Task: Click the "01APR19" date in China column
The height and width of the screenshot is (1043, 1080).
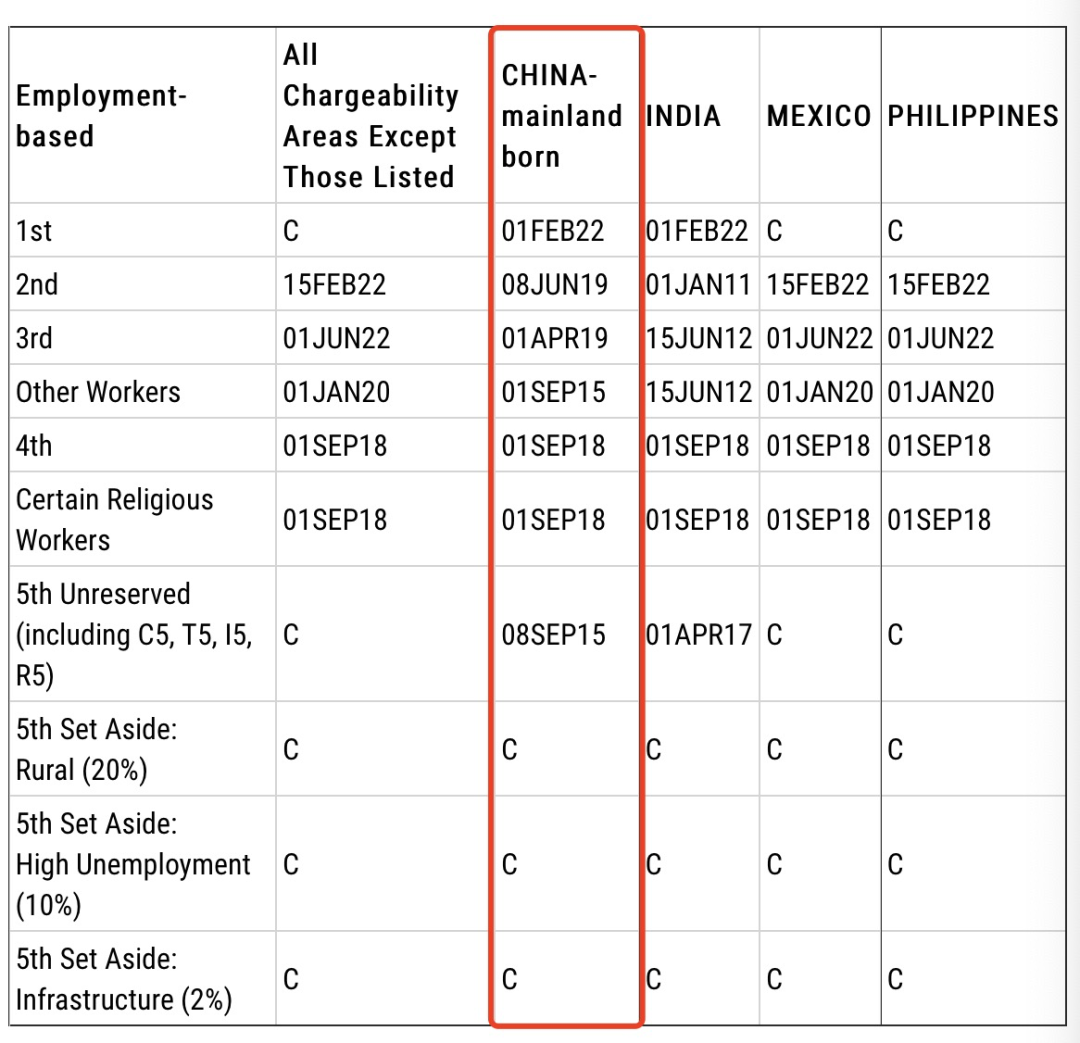Action: pos(554,339)
